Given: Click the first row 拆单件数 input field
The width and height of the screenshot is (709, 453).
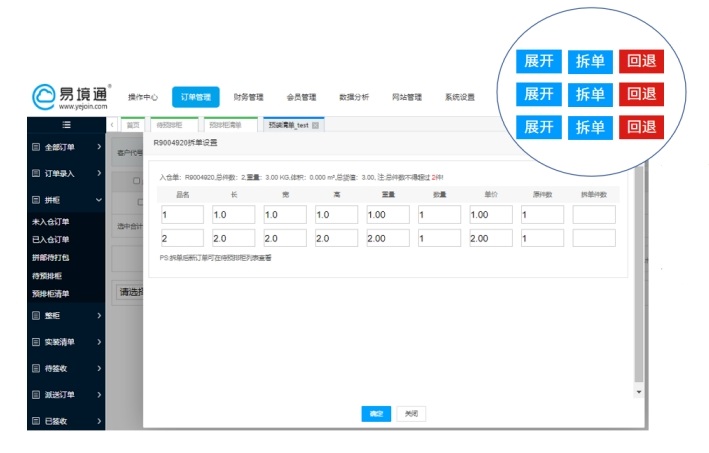Looking at the screenshot, I should [594, 214].
